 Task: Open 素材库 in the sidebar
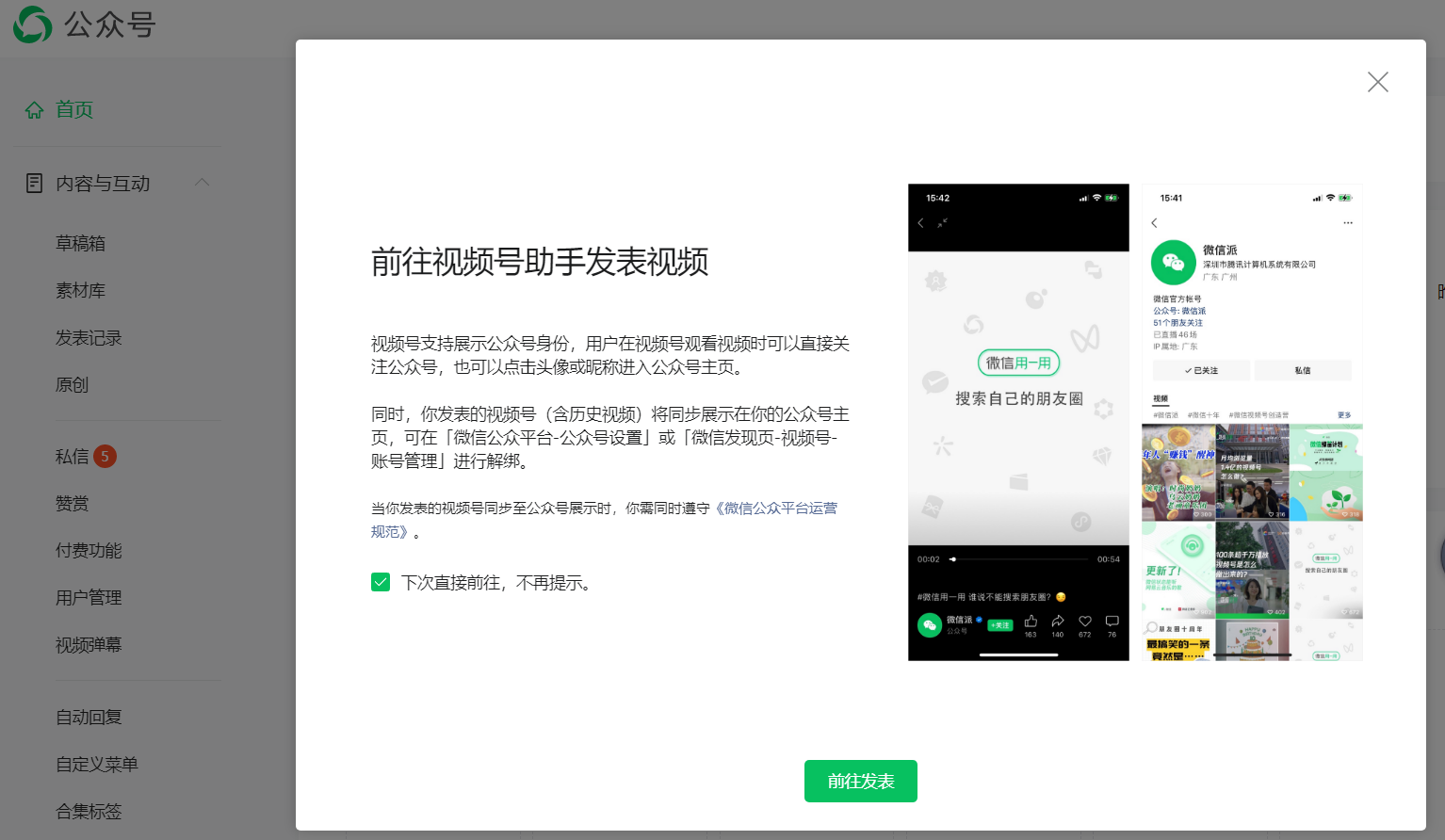coord(80,290)
